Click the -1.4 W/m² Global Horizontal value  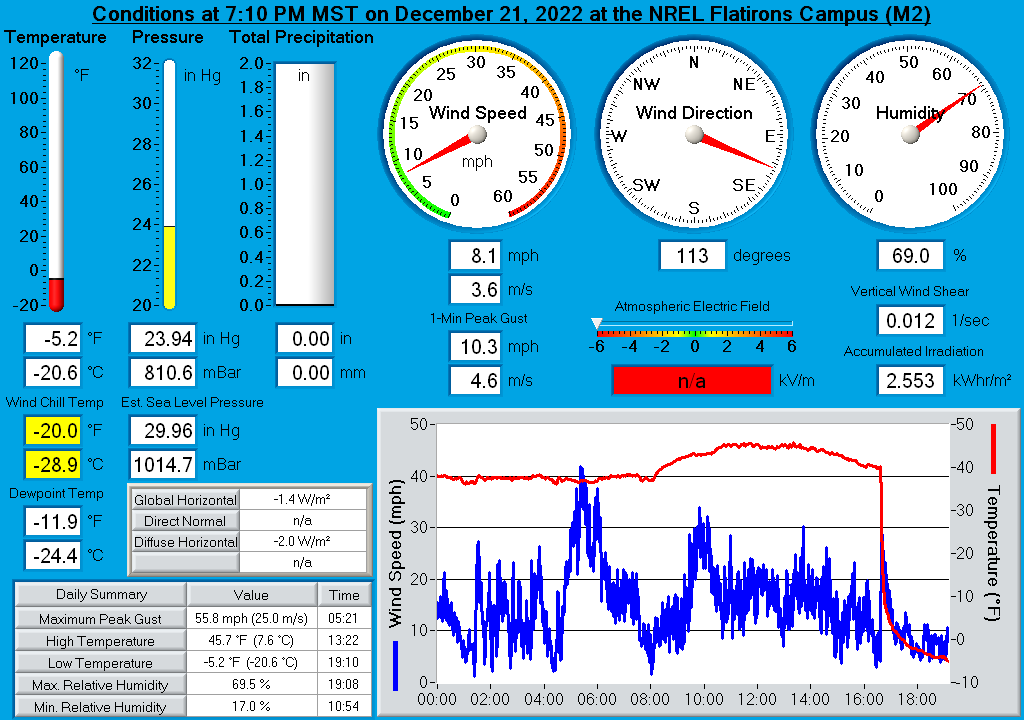(x=302, y=500)
